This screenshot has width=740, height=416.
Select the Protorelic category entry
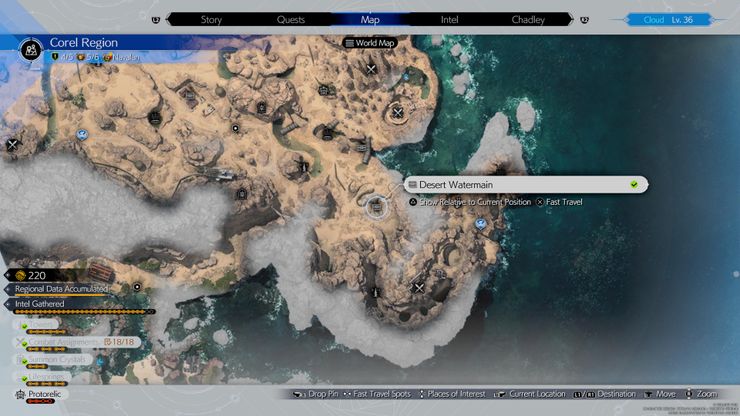tap(40, 396)
